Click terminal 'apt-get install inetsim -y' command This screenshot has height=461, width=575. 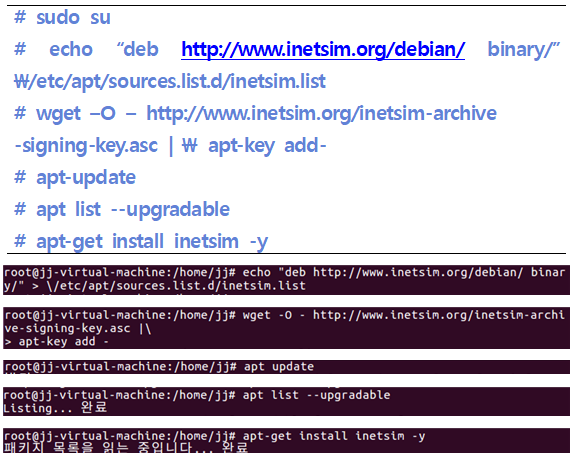[x=215, y=436]
